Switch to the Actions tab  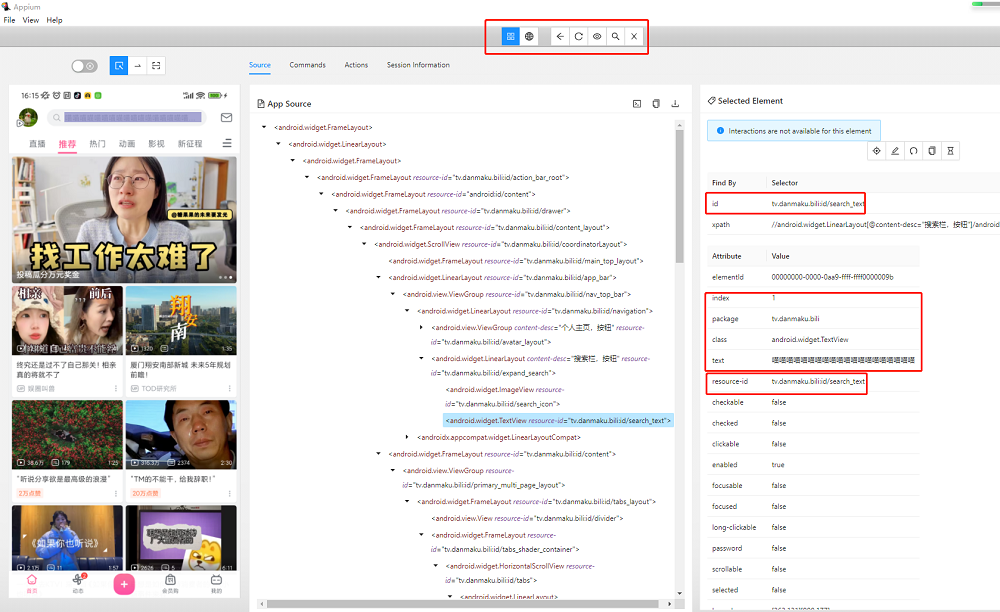(x=356, y=65)
